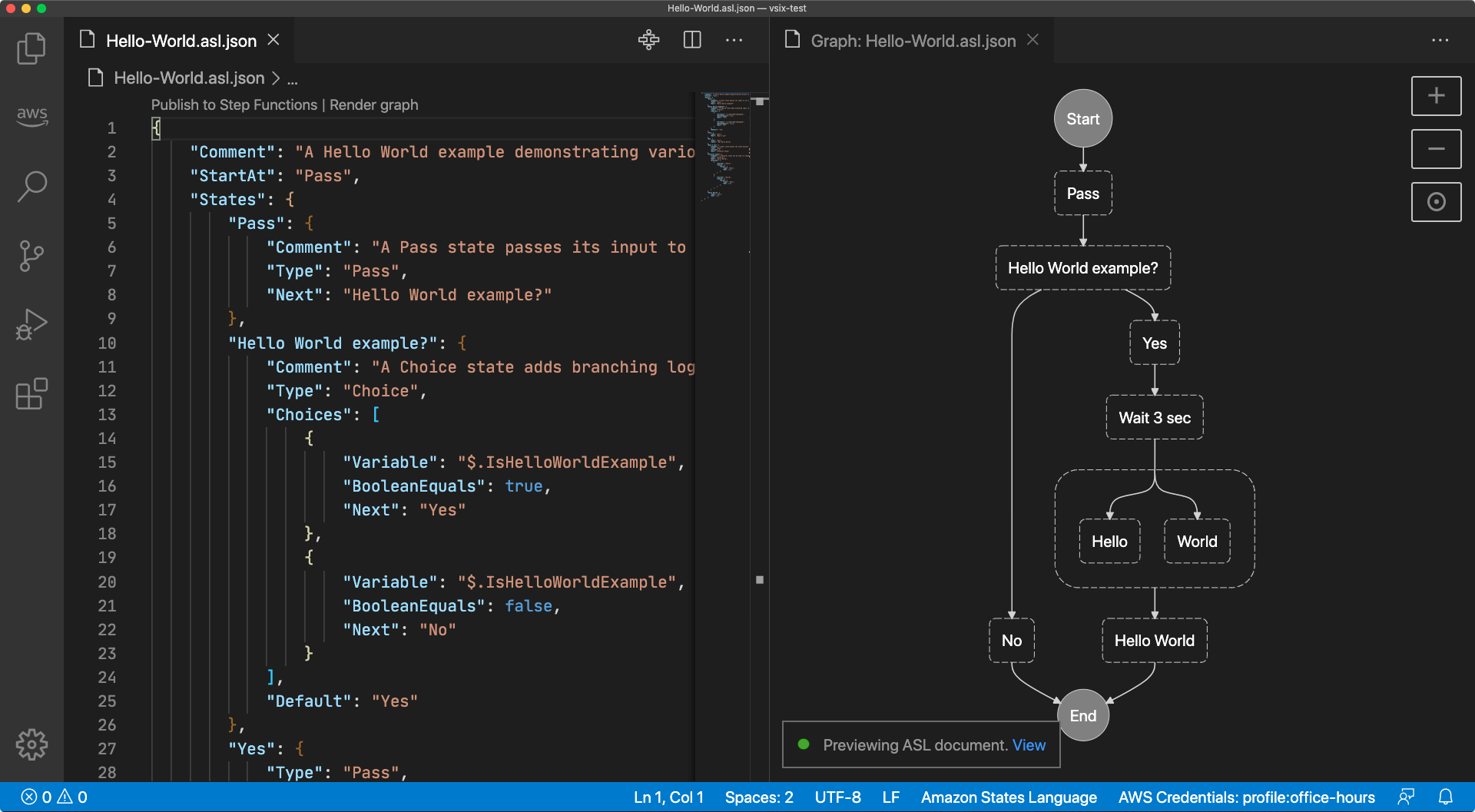Open the Extensions view
Screen dimensions: 1475x812
(x=31, y=394)
